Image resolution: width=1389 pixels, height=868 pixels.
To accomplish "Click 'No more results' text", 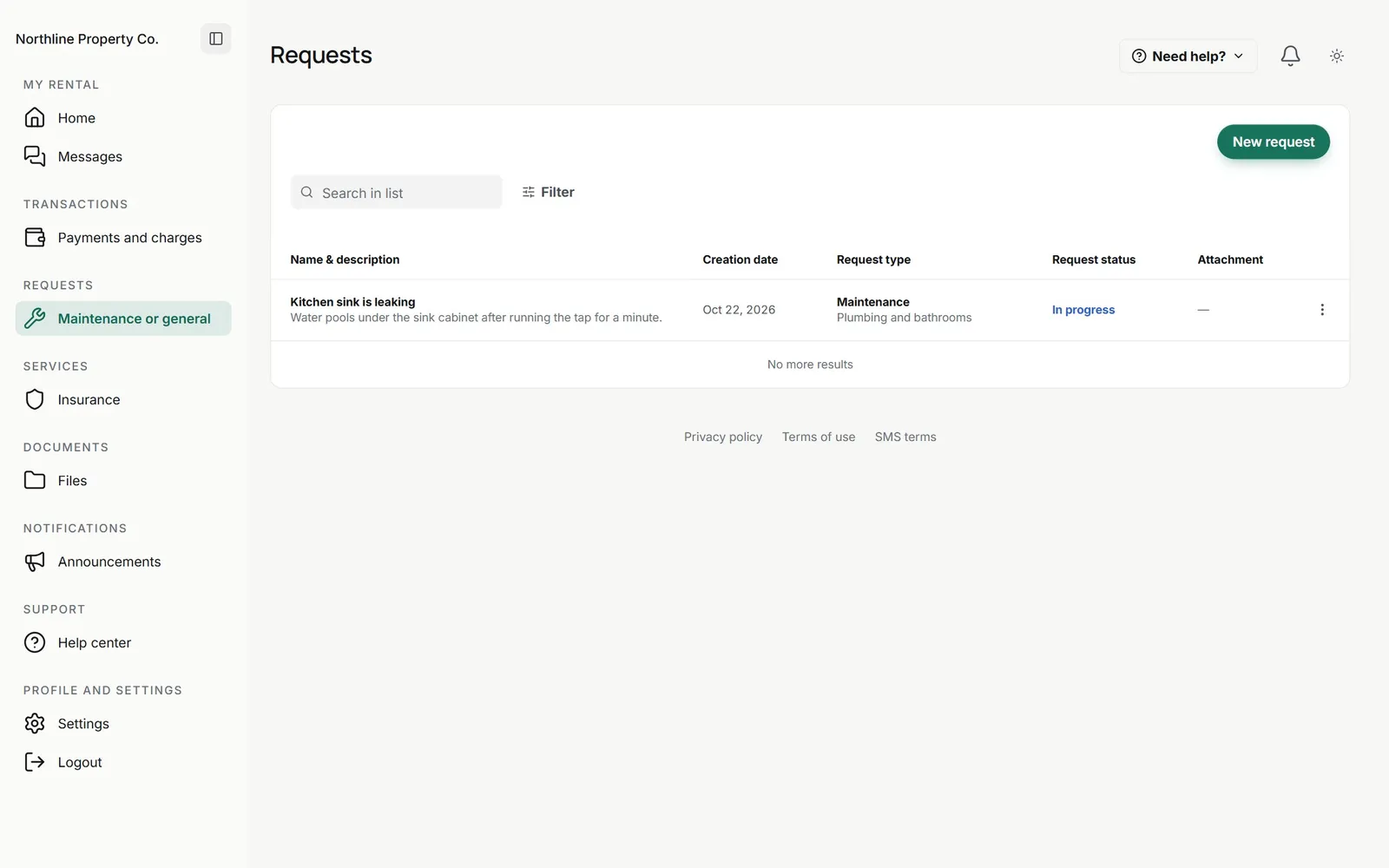I will click(810, 365).
